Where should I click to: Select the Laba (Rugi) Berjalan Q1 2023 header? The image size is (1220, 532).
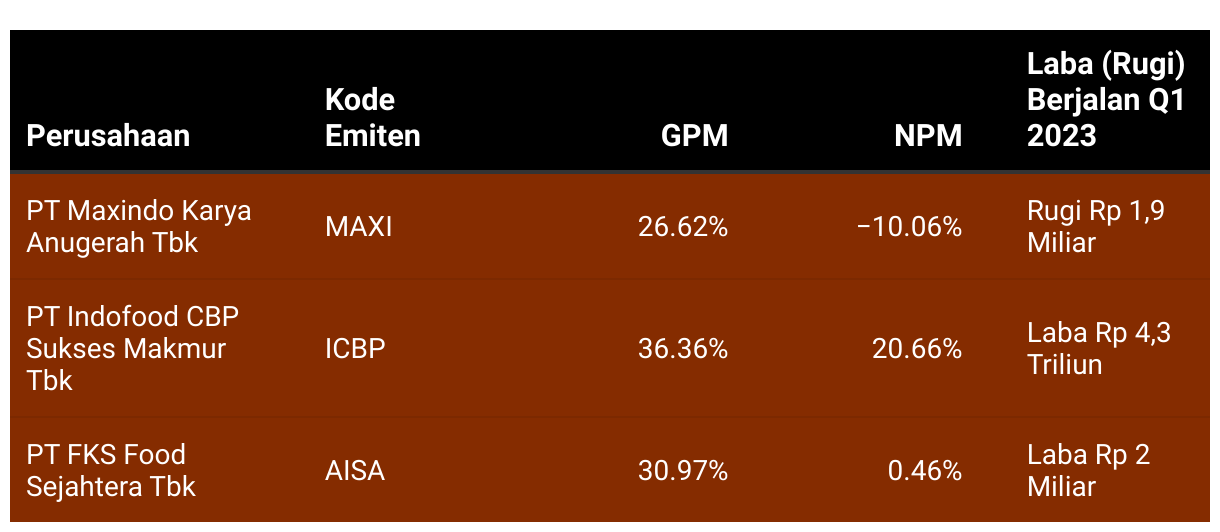[1106, 100]
